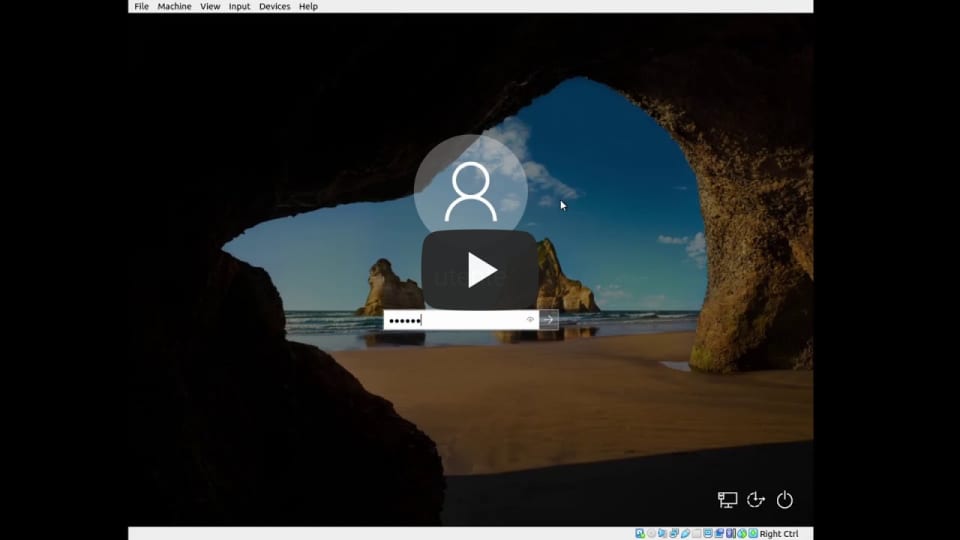This screenshot has width=960, height=540.
Task: Open the View menu
Action: [210, 6]
